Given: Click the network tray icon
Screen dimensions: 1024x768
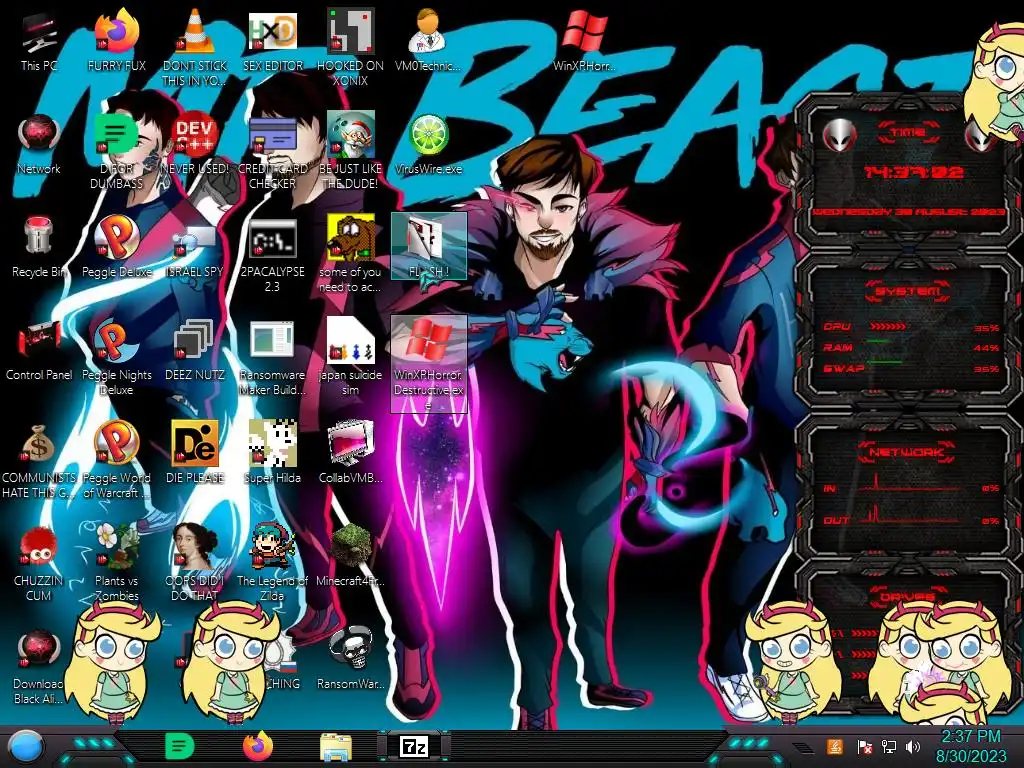Looking at the screenshot, I should pos(889,746).
